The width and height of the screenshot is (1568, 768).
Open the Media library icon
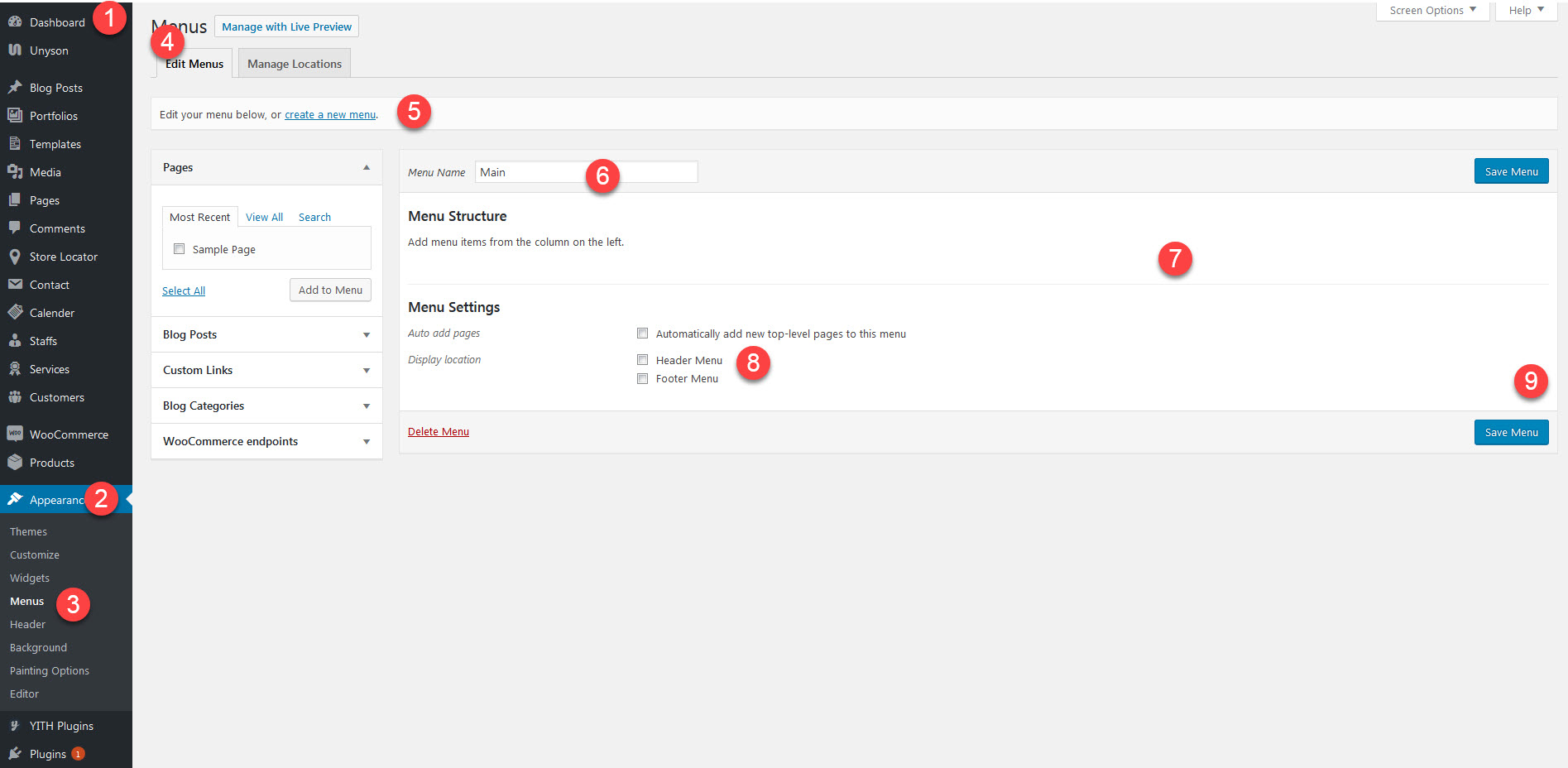pyautogui.click(x=15, y=171)
